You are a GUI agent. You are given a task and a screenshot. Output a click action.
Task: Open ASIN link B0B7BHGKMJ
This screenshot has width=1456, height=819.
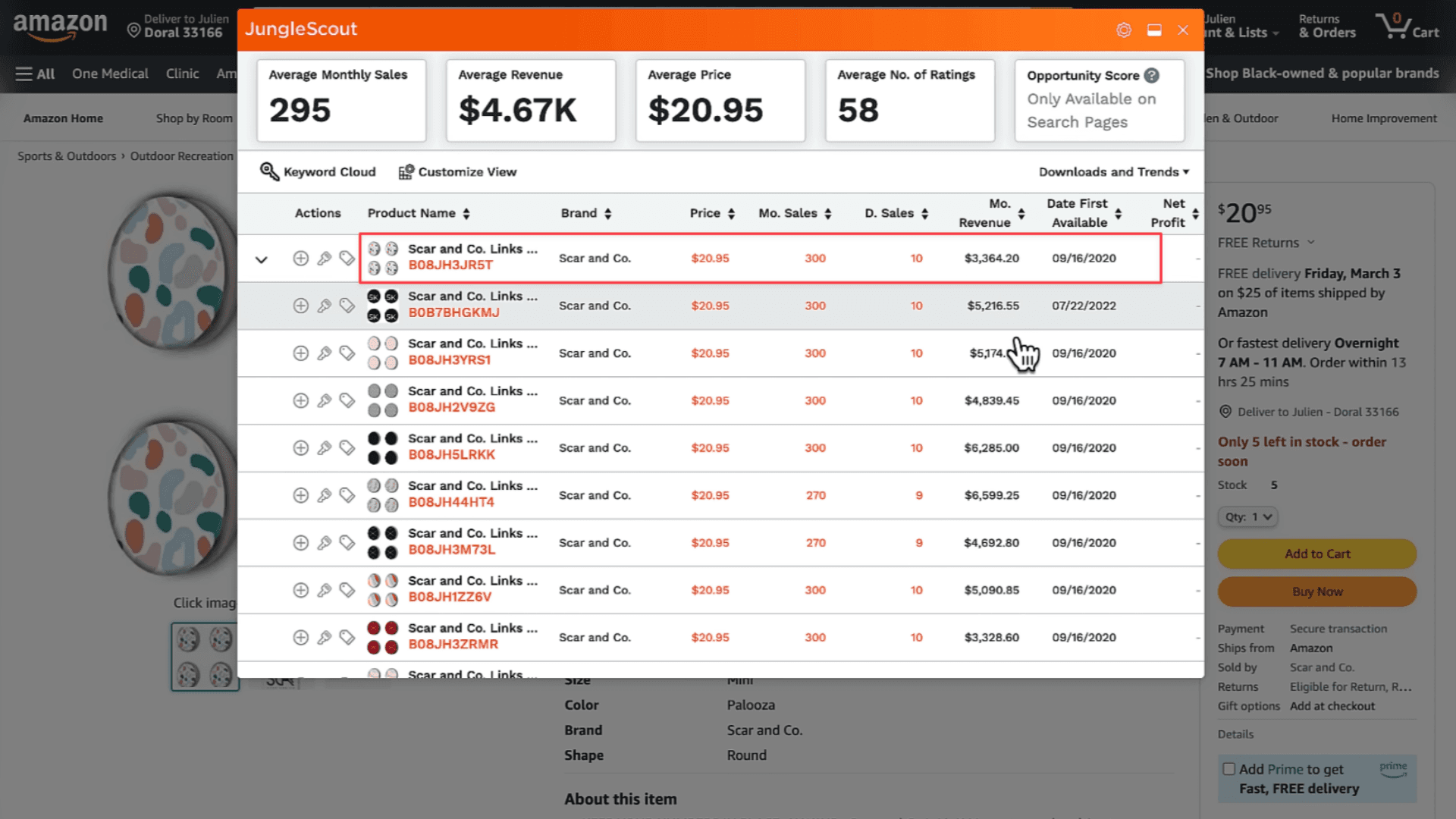pyautogui.click(x=453, y=312)
